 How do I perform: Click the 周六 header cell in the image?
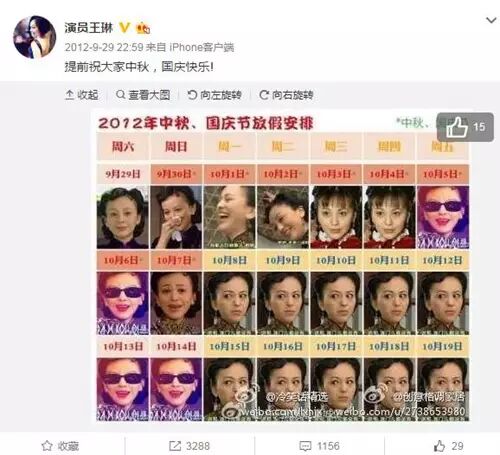[123, 146]
